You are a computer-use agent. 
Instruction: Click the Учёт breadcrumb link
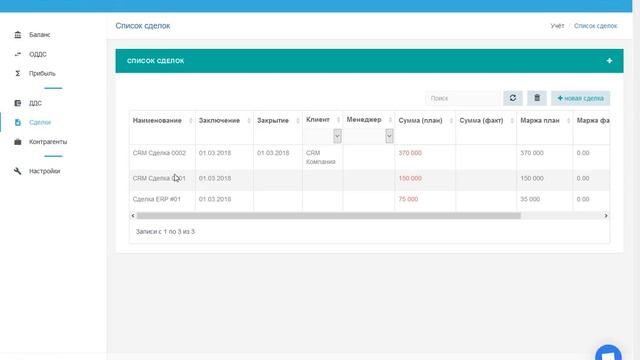557,26
